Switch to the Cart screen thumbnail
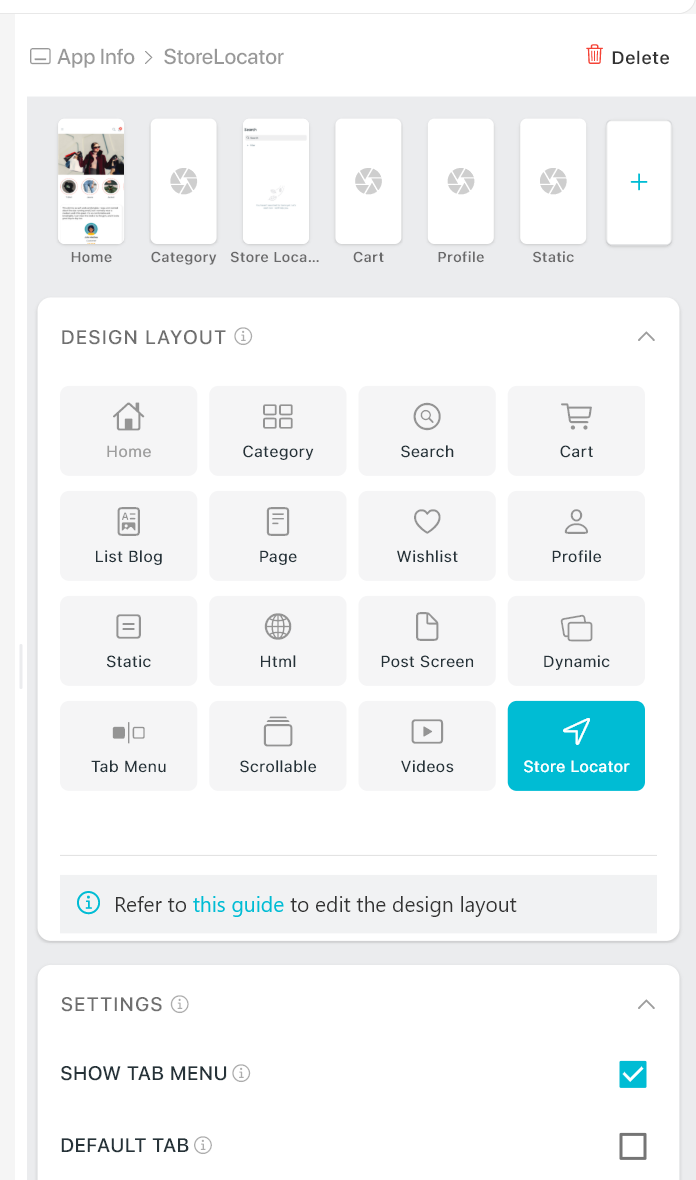This screenshot has width=696, height=1180. coord(368,182)
